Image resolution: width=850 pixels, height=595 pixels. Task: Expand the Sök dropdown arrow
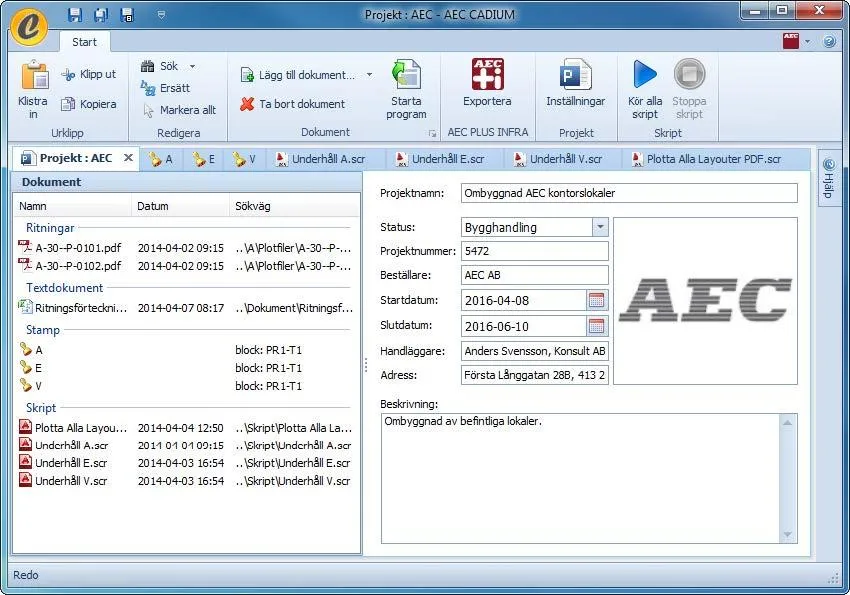pyautogui.click(x=192, y=67)
